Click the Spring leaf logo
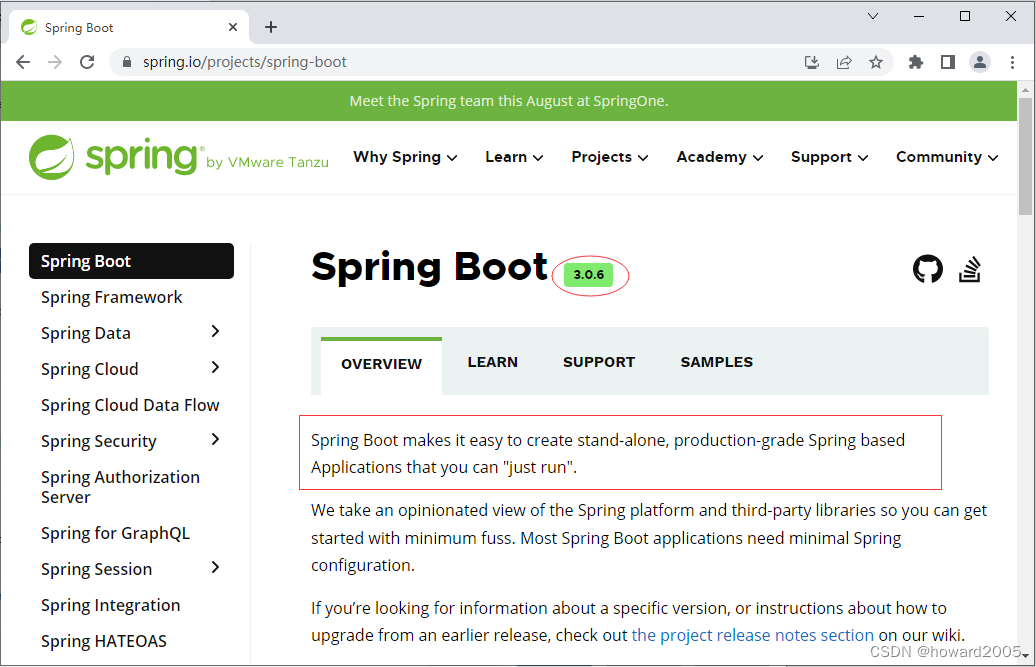The image size is (1036, 667). click(x=52, y=157)
